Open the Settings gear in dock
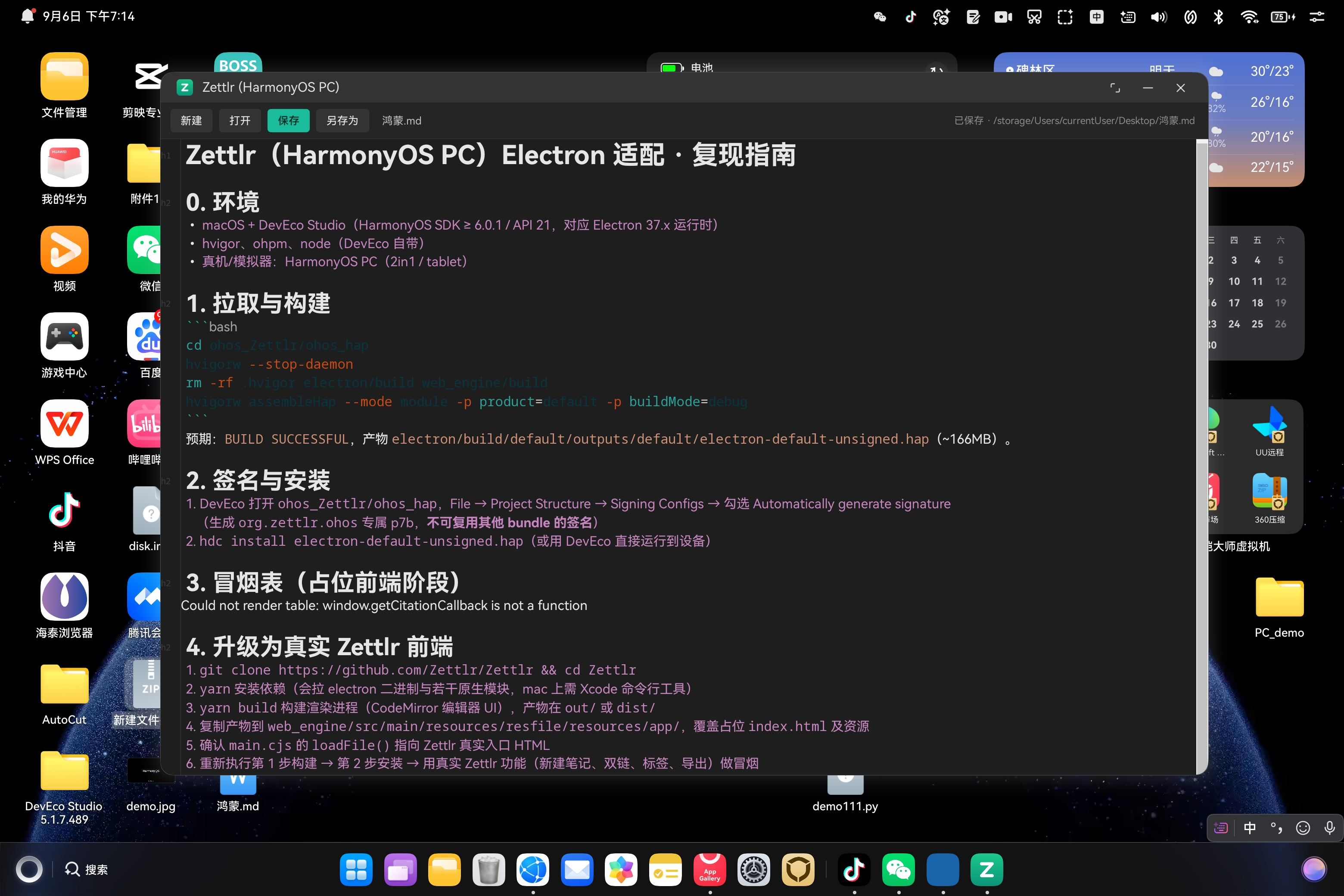Image resolution: width=1344 pixels, height=896 pixels. (754, 870)
